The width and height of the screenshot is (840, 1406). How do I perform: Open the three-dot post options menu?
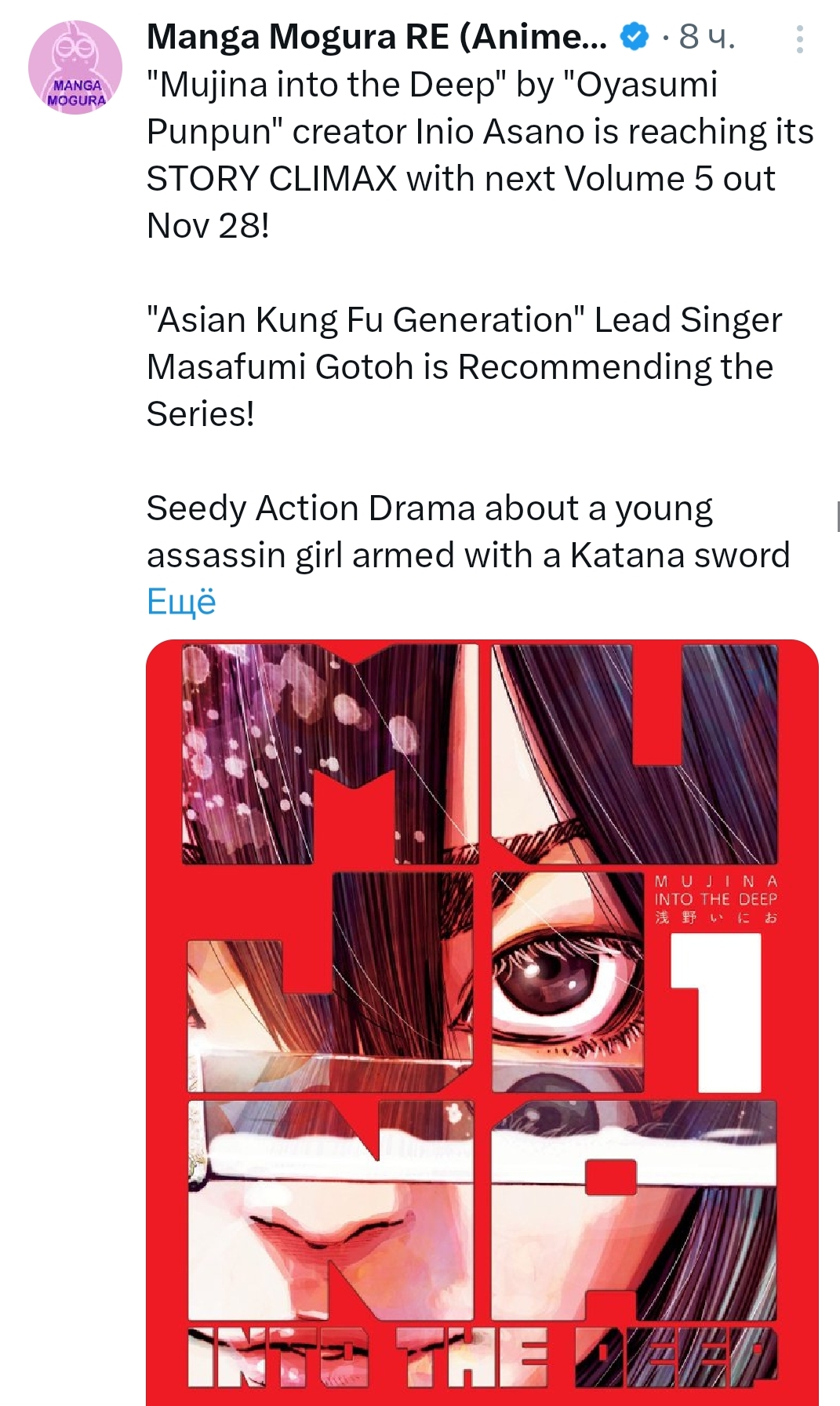799,39
